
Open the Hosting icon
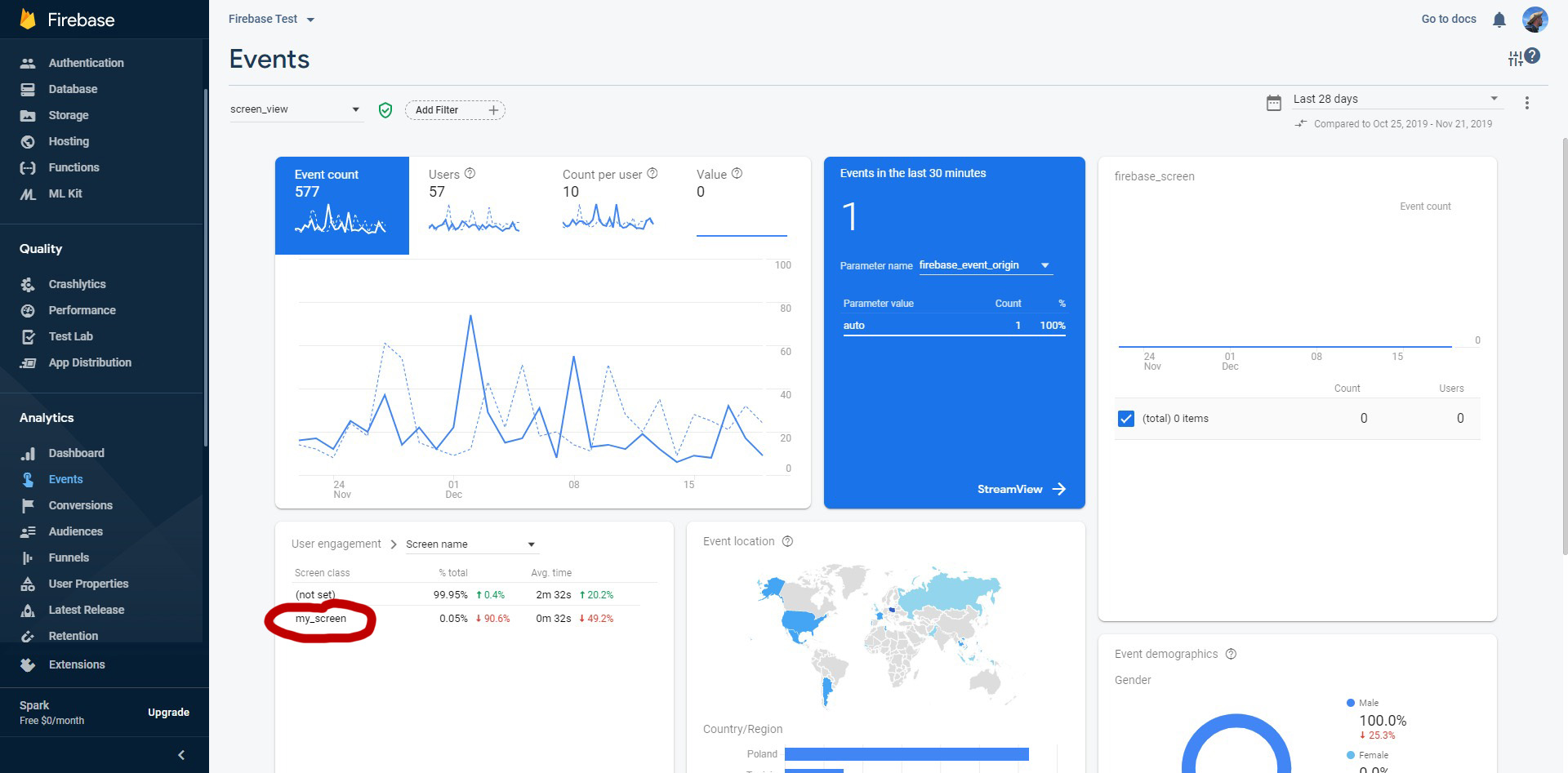point(28,141)
